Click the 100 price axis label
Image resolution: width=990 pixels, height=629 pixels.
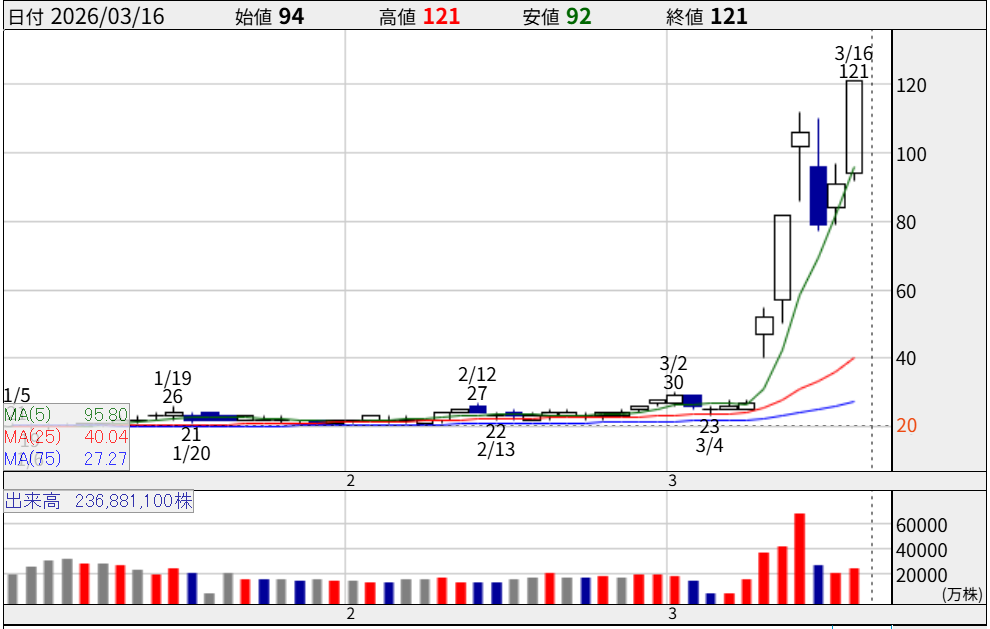click(x=911, y=155)
